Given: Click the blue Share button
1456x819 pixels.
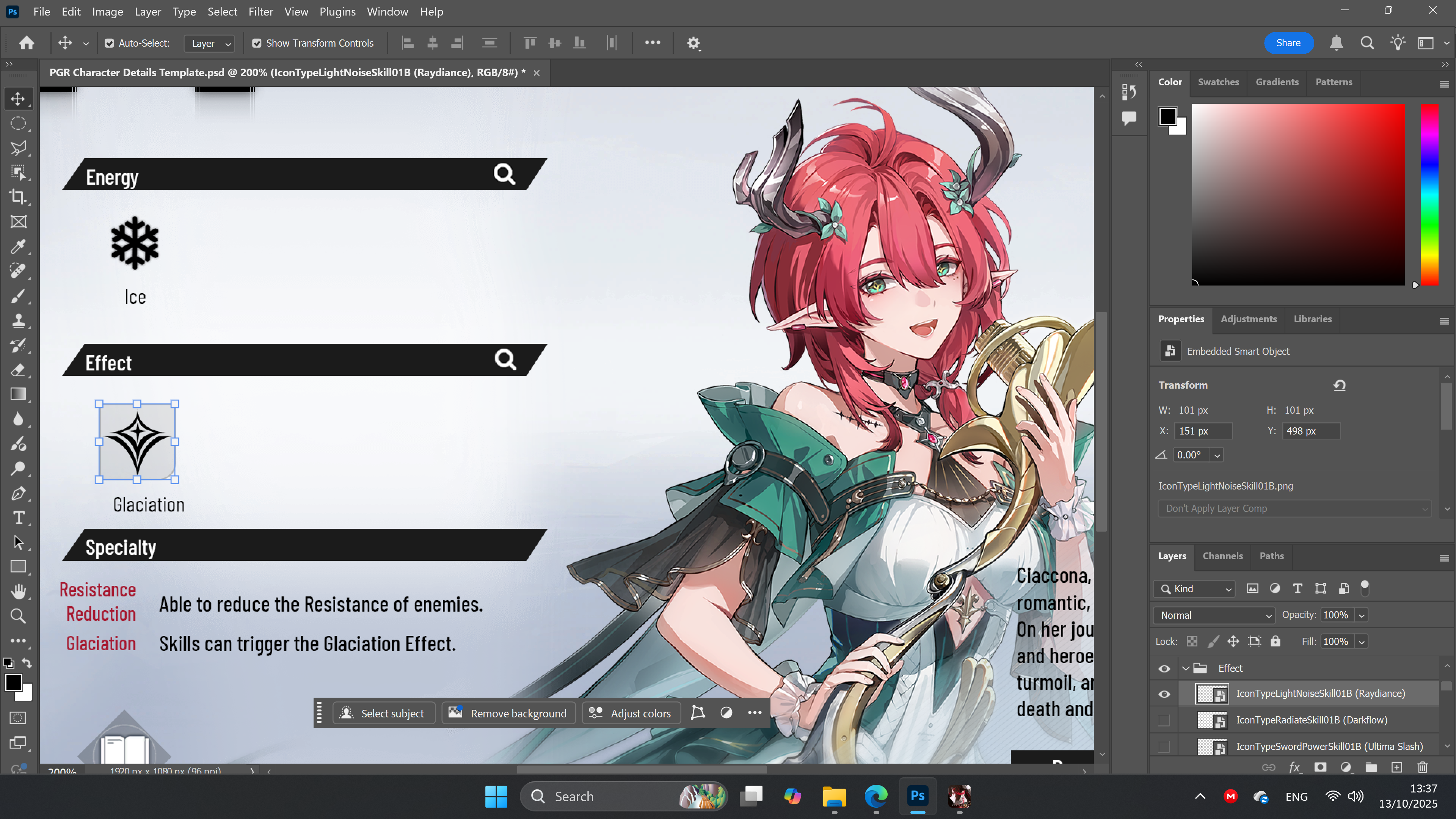Looking at the screenshot, I should point(1288,43).
